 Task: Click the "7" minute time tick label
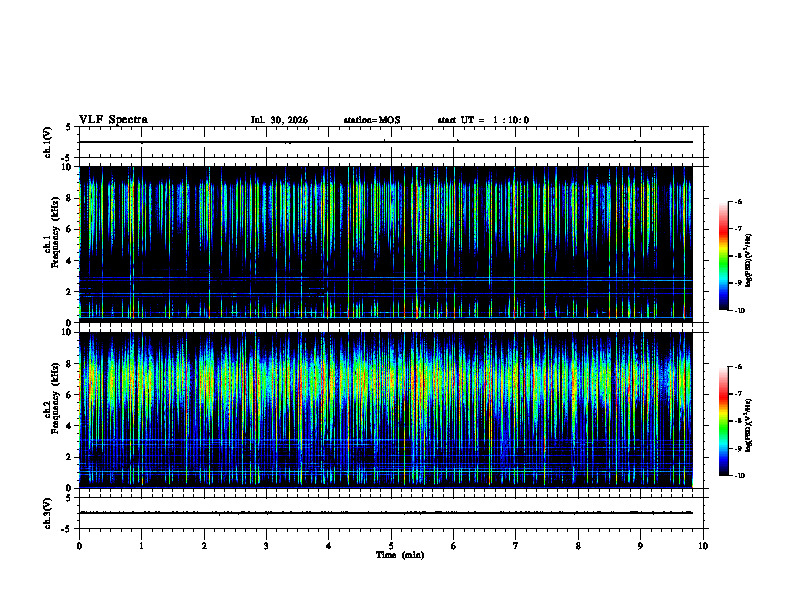[516, 546]
